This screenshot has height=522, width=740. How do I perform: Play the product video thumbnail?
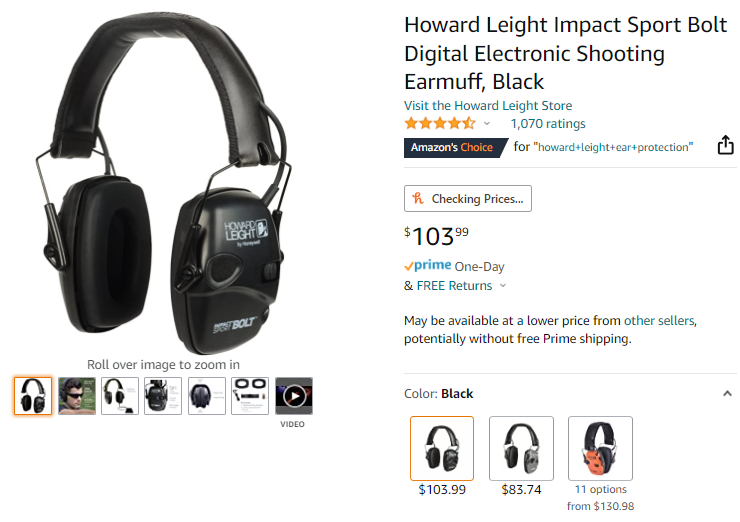(x=294, y=396)
